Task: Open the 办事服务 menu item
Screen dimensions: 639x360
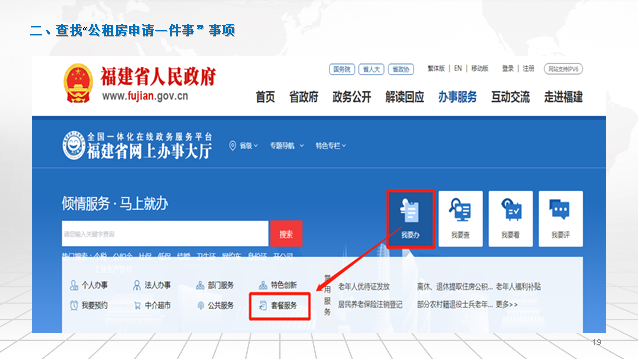Action: (x=457, y=97)
